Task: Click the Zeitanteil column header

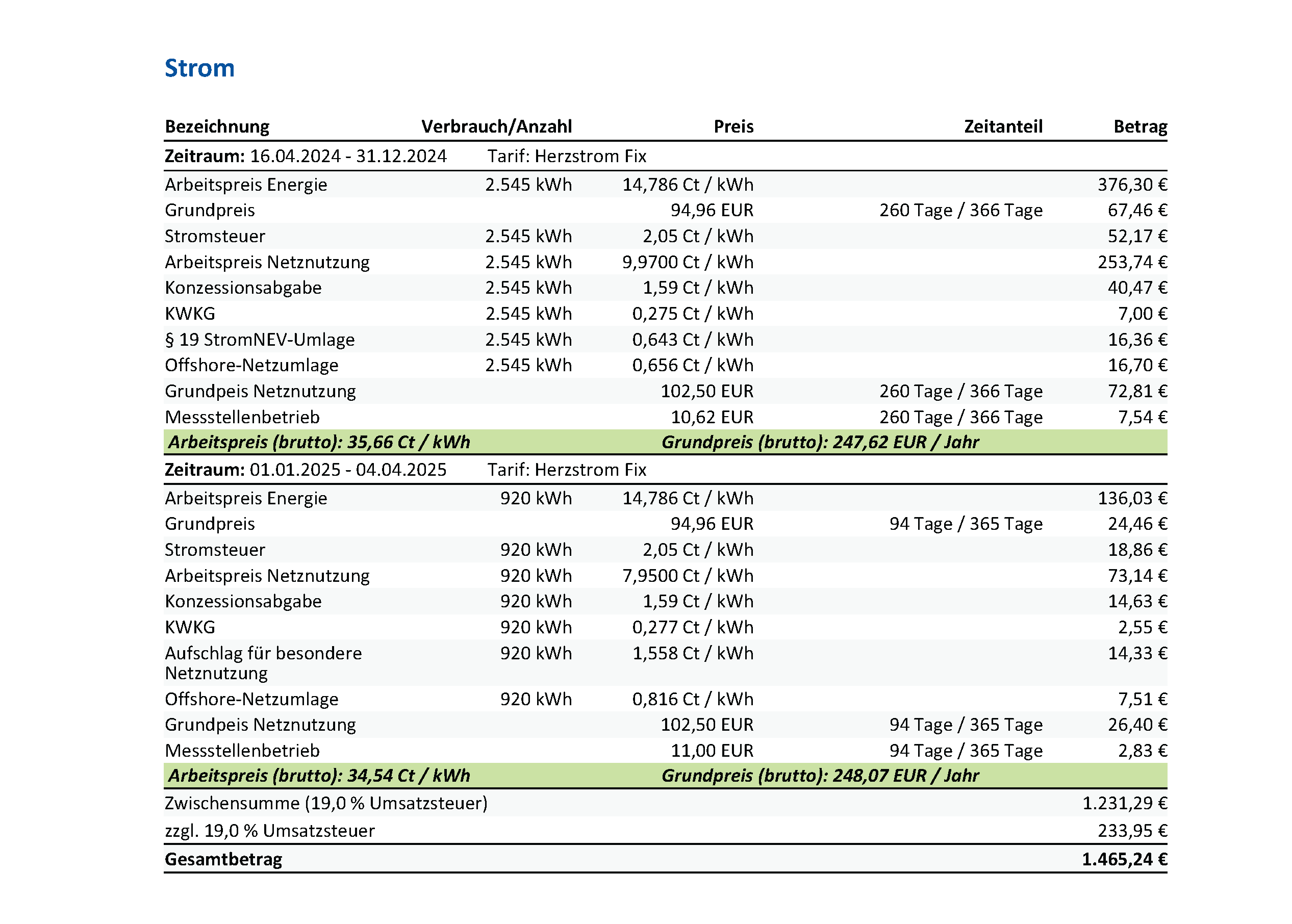Action: point(1003,126)
